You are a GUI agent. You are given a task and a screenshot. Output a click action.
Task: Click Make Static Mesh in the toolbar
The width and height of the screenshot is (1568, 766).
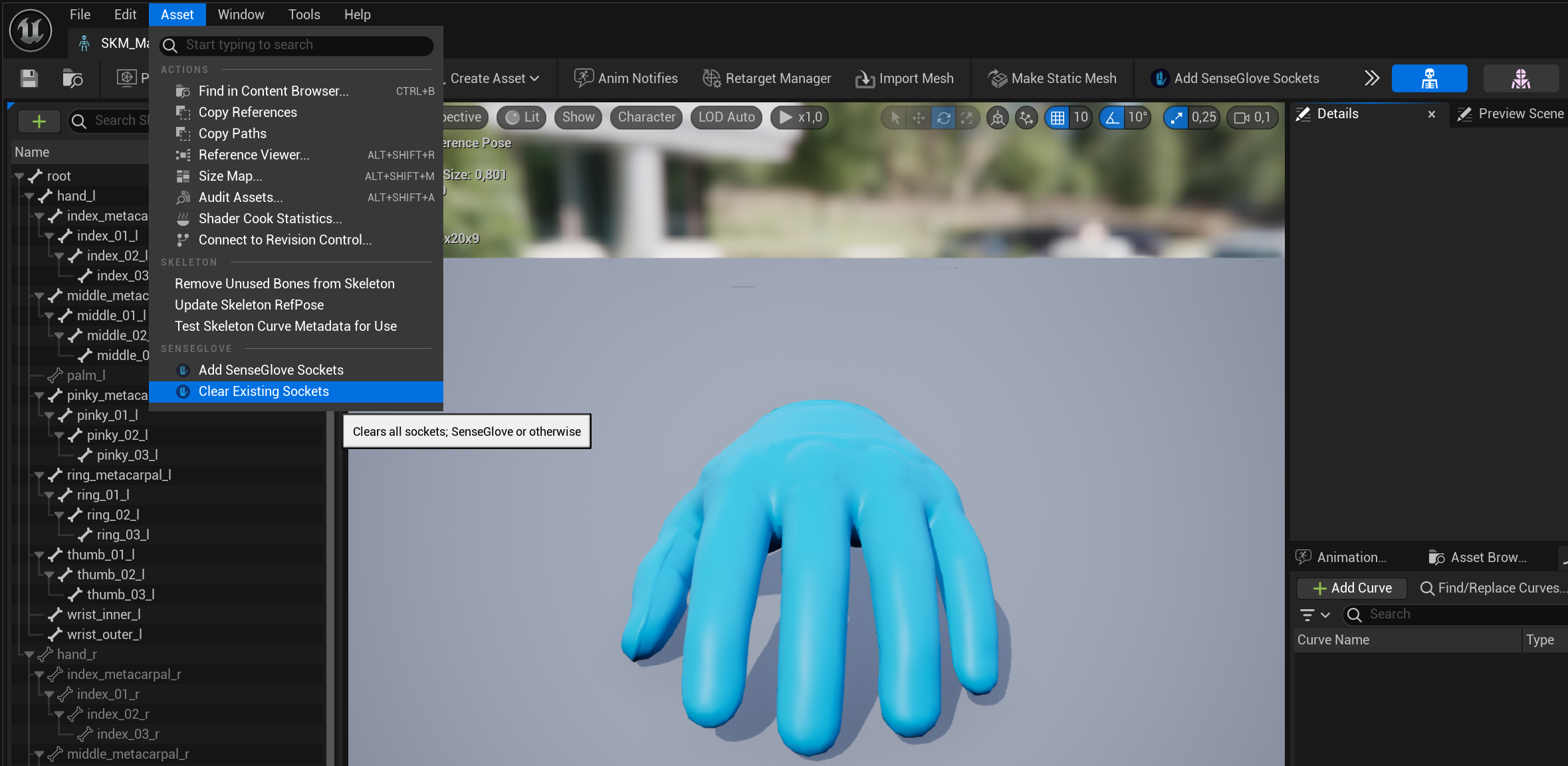point(1052,78)
